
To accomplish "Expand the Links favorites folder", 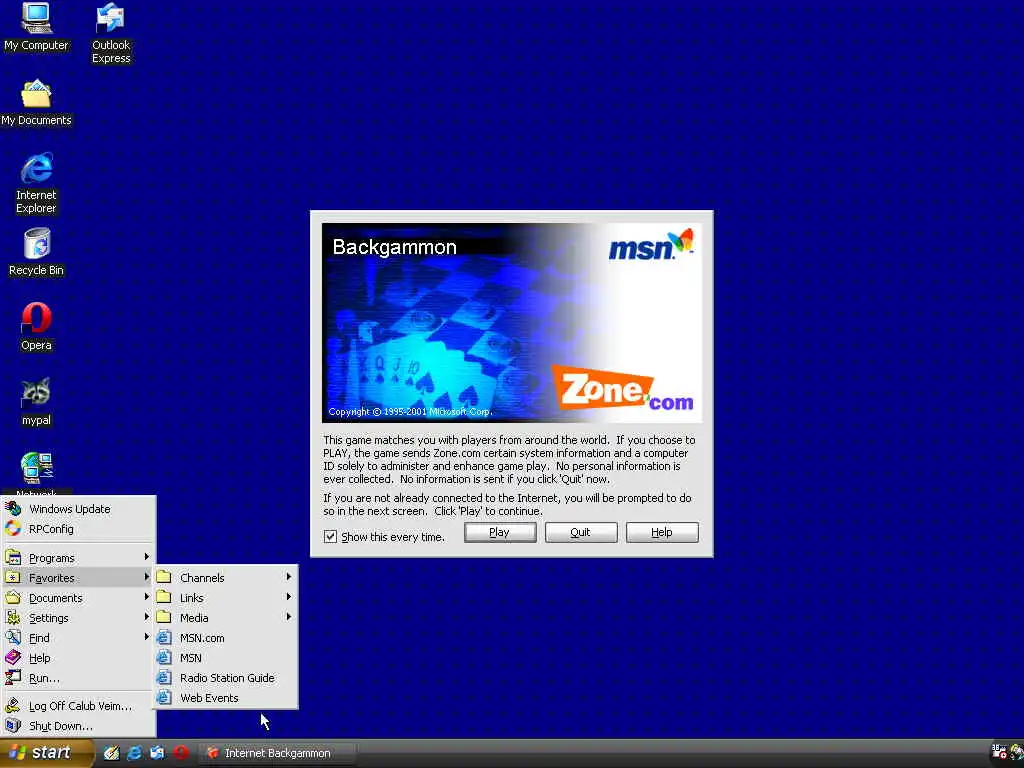I will [x=226, y=598].
